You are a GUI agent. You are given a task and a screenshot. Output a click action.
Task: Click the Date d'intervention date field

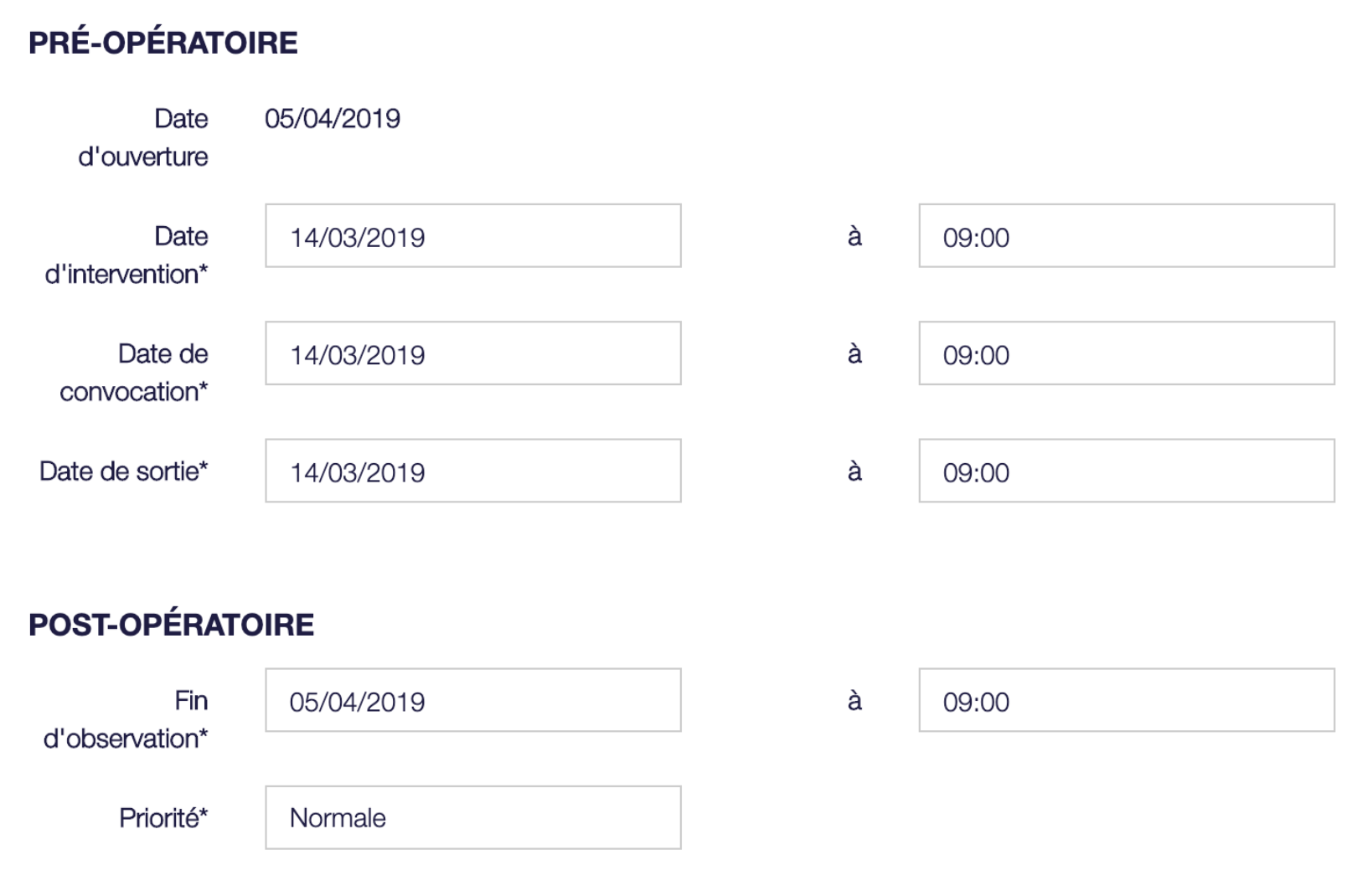point(472,237)
